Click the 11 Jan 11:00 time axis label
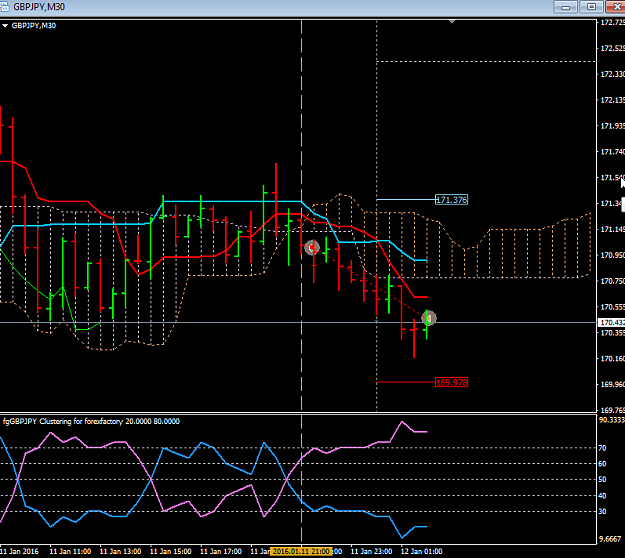625x558 pixels. tap(71, 552)
